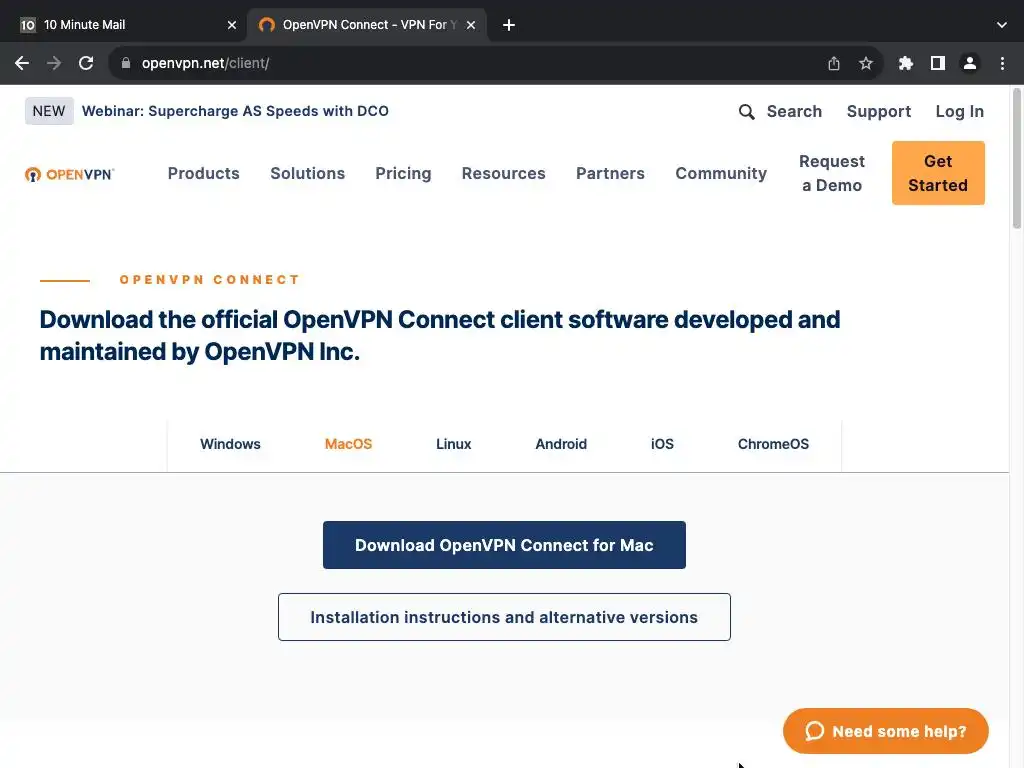This screenshot has height=768, width=1024.
Task: Click the browser back arrow
Action: tap(22, 63)
